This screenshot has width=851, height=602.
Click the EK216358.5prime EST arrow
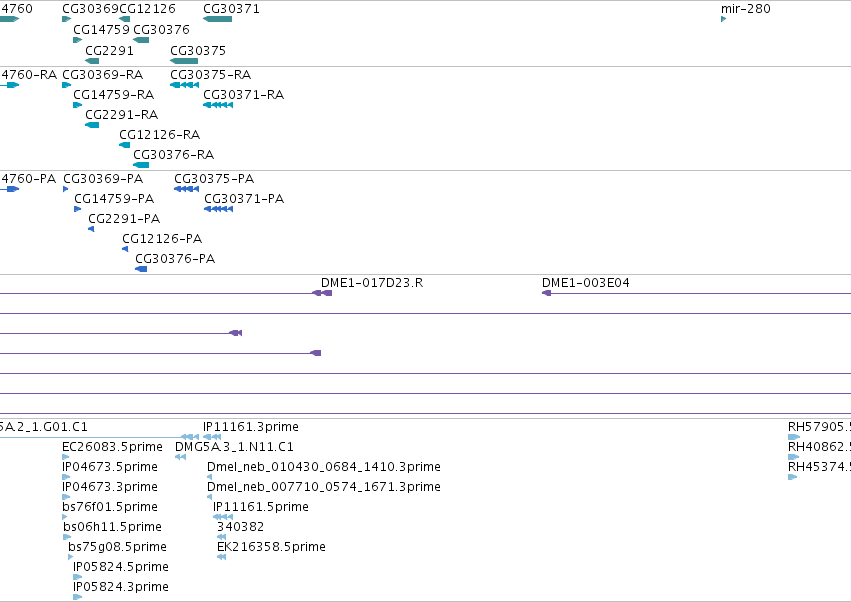tap(221, 557)
